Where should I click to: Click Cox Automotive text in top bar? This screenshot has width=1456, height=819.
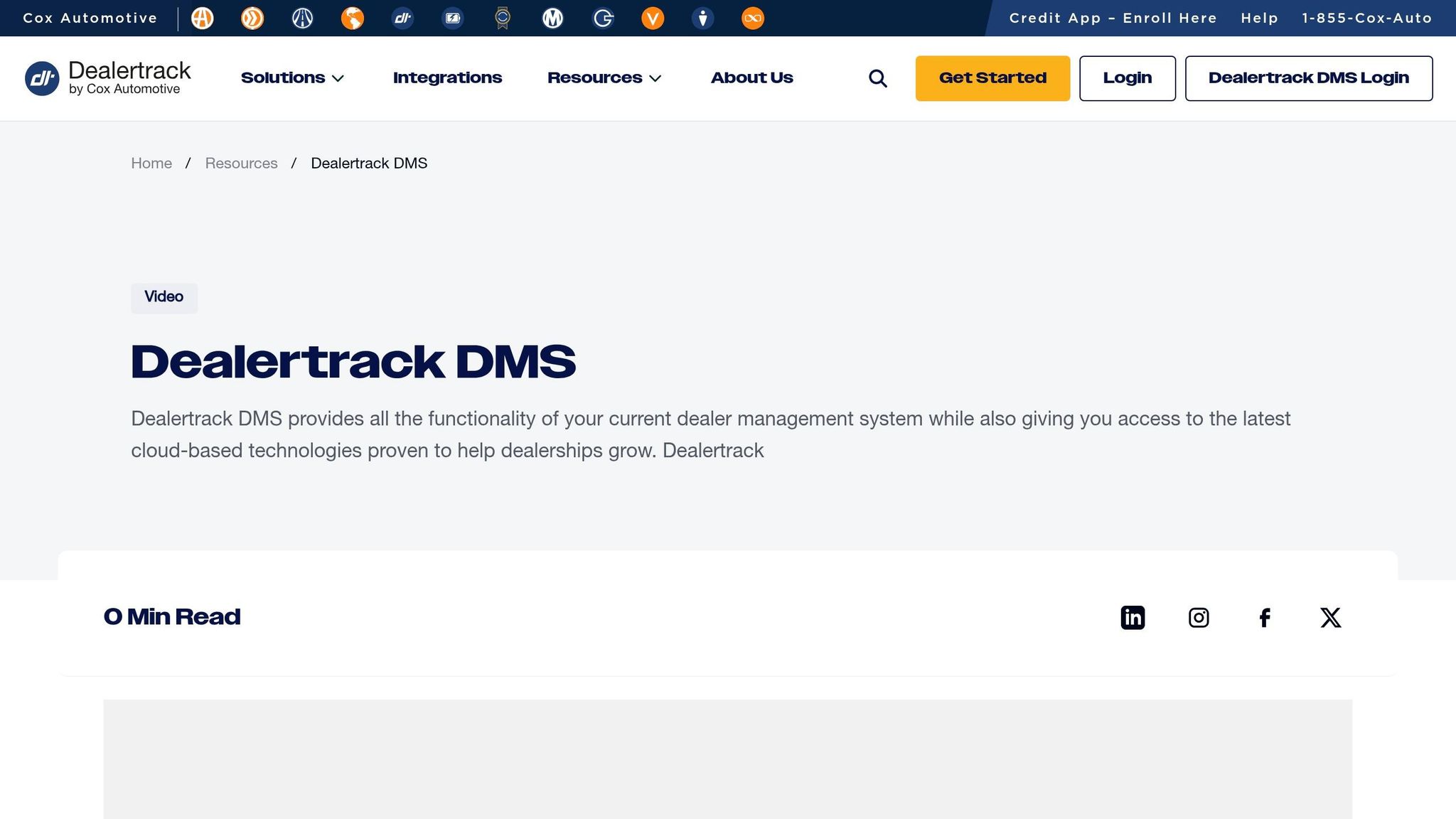90,18
